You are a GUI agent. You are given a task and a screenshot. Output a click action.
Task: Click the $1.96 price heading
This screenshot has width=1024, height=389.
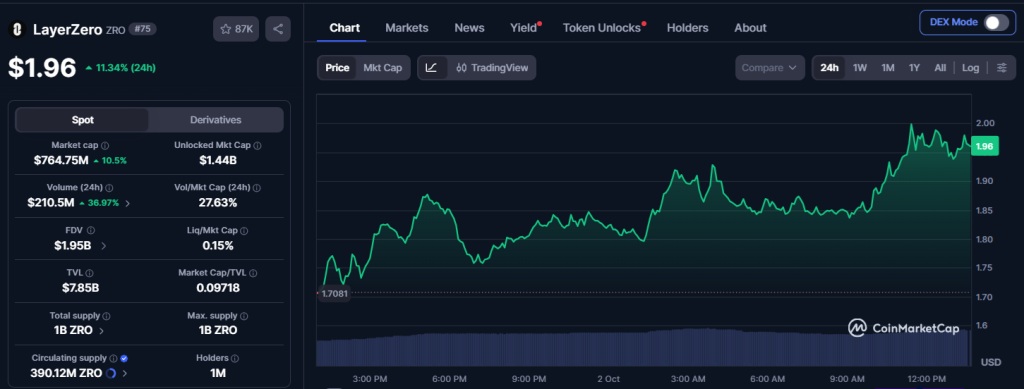(x=42, y=68)
